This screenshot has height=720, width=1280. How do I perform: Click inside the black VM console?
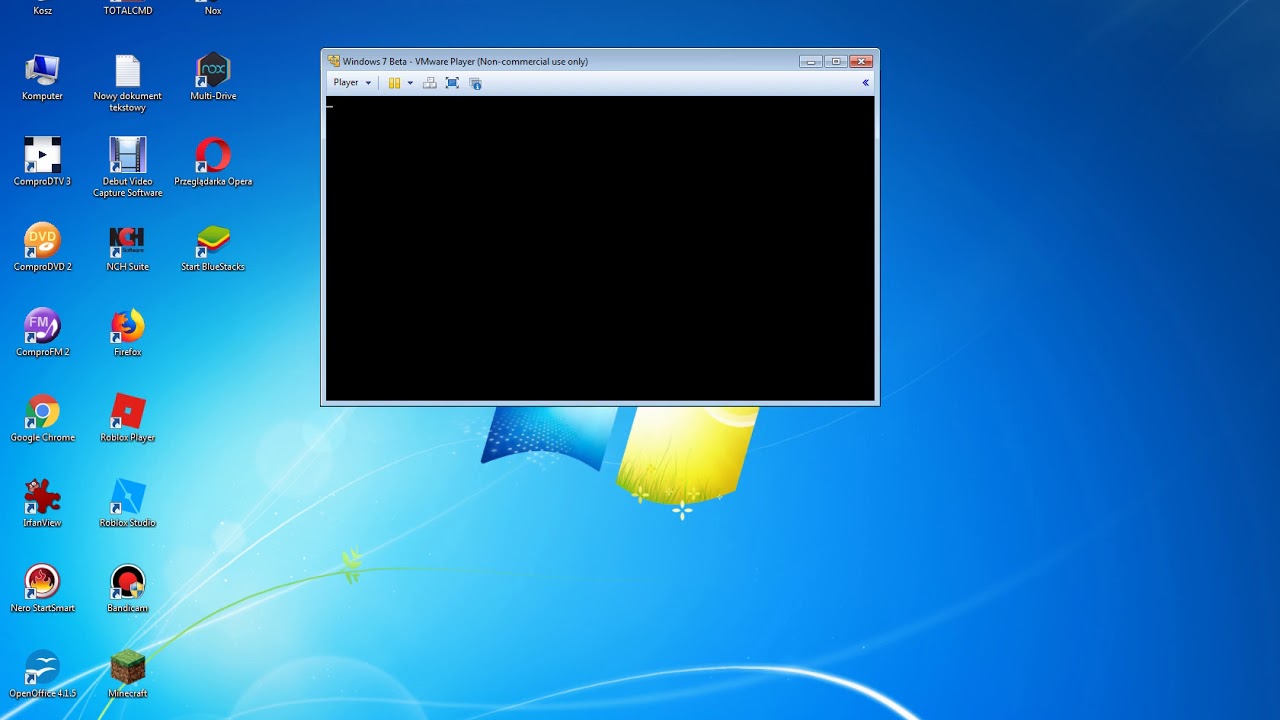600,248
